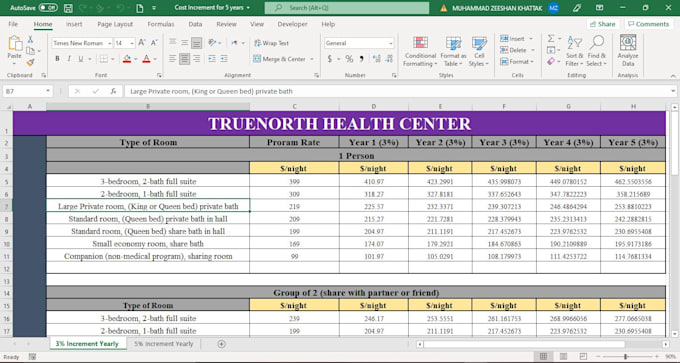Add a new sheet with plus icon
Viewport: 680px width, 363px height.
[221, 344]
